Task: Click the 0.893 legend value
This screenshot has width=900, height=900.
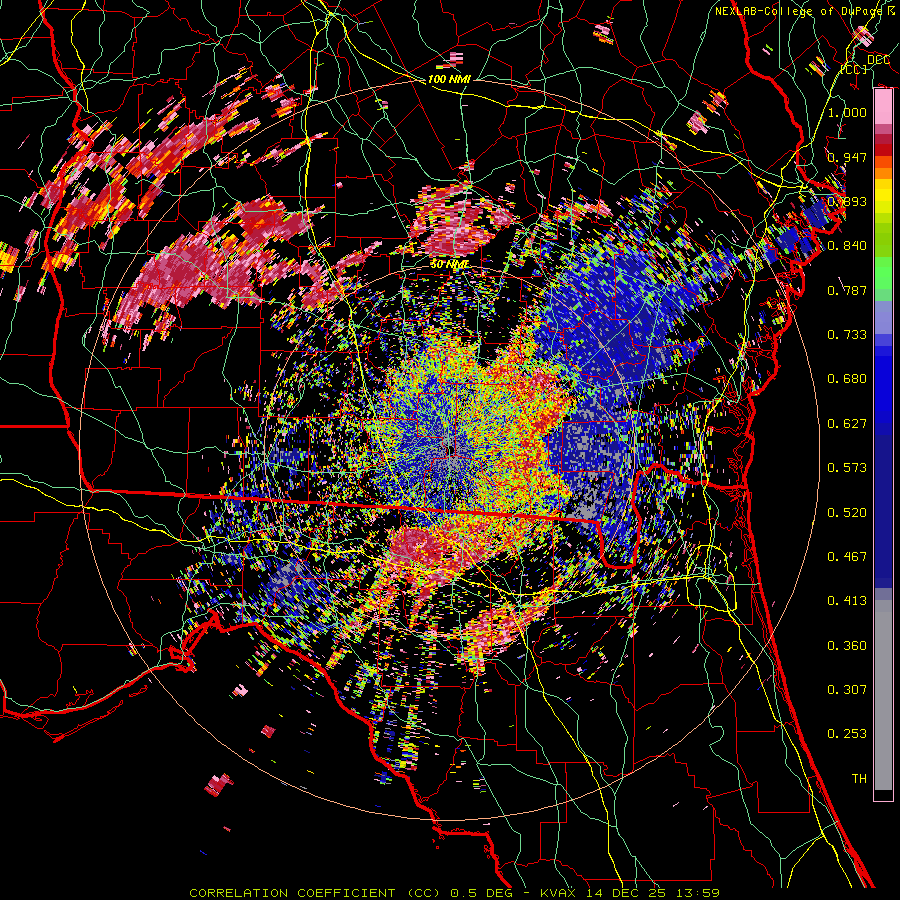Action: 847,201
